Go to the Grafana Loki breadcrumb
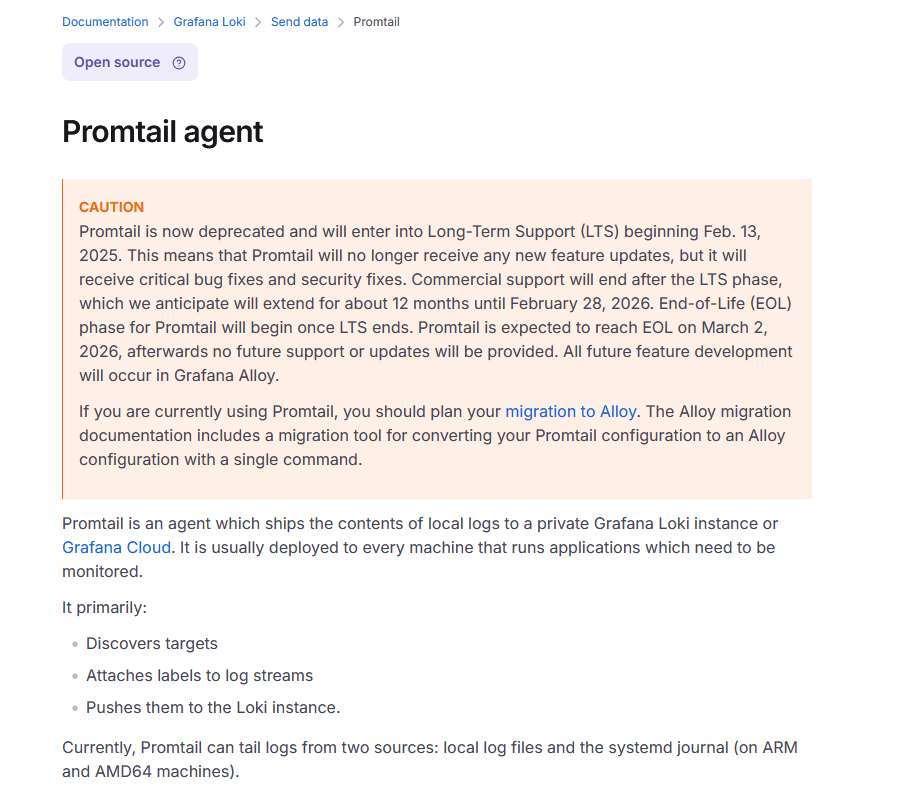The image size is (920, 790). pos(209,22)
